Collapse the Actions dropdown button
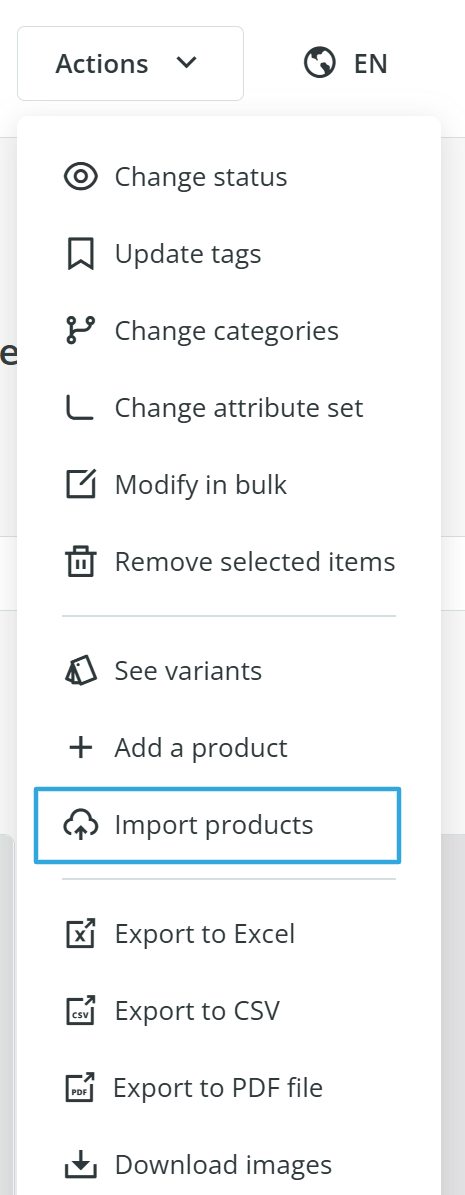This screenshot has height=1195, width=465. pyautogui.click(x=130, y=63)
